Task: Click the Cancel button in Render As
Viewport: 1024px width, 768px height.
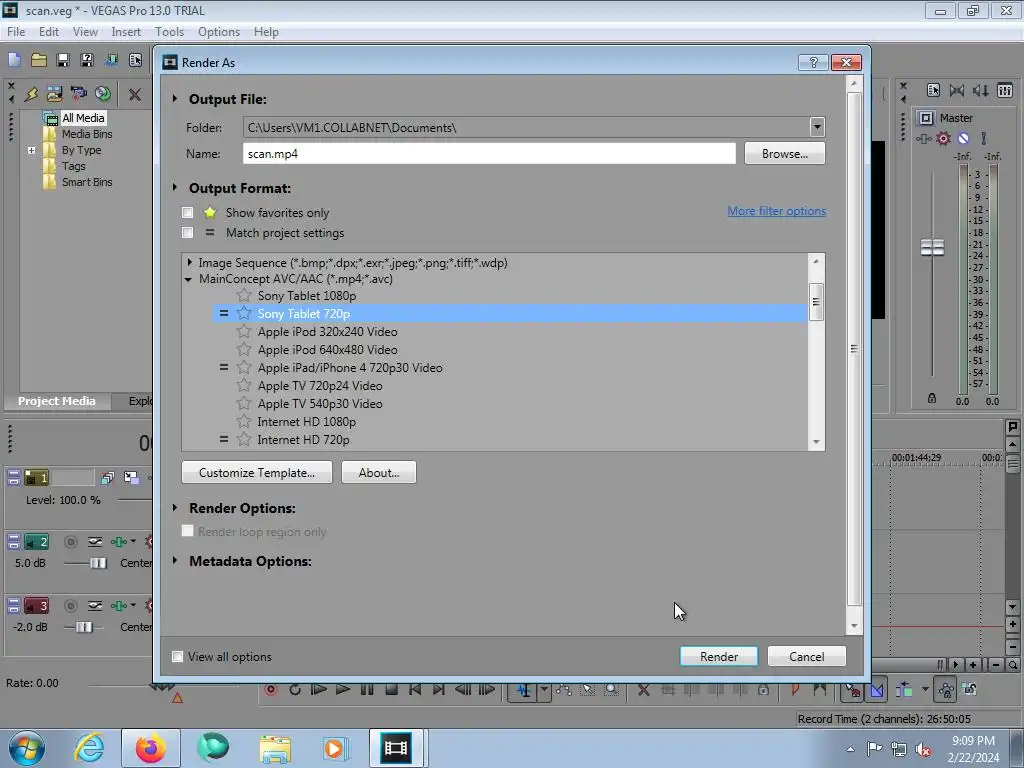Action: pyautogui.click(x=807, y=656)
